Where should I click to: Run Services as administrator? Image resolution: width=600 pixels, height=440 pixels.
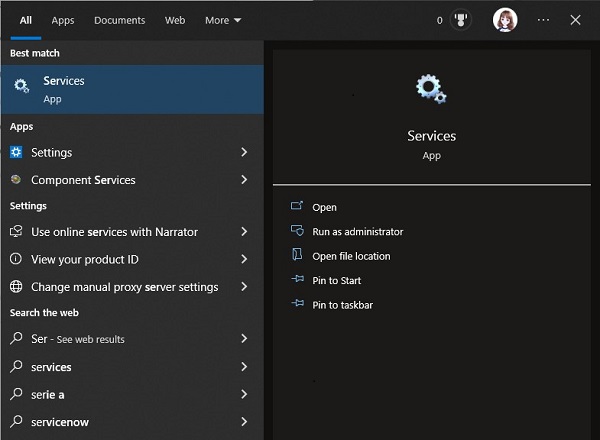pos(357,232)
